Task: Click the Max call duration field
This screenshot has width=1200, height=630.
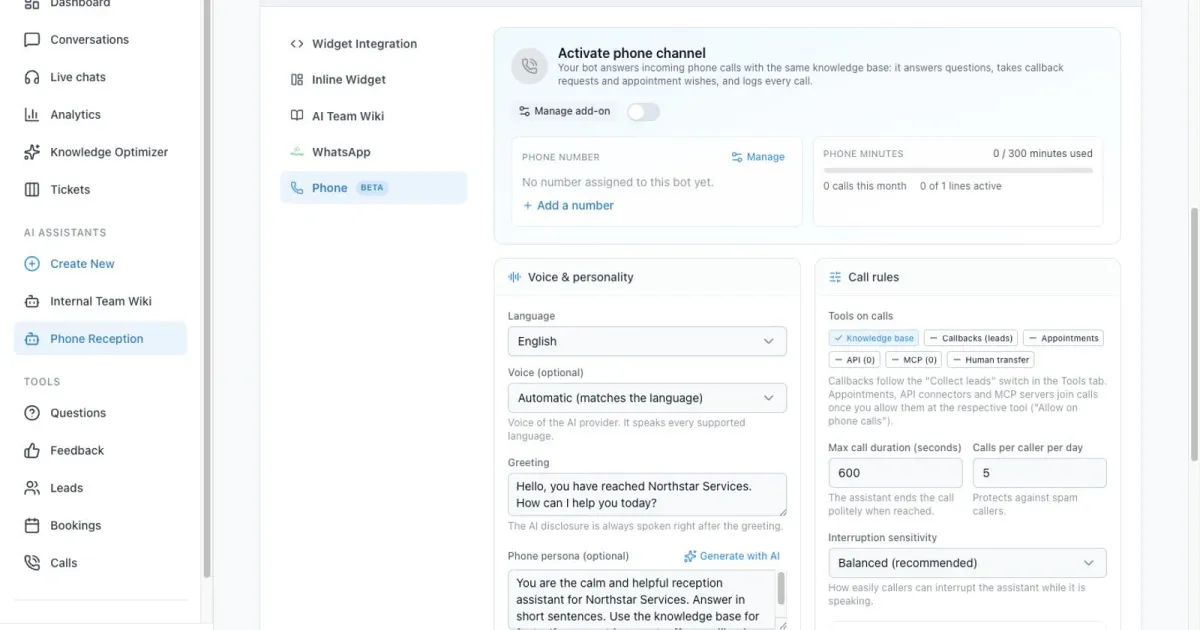Action: click(895, 473)
